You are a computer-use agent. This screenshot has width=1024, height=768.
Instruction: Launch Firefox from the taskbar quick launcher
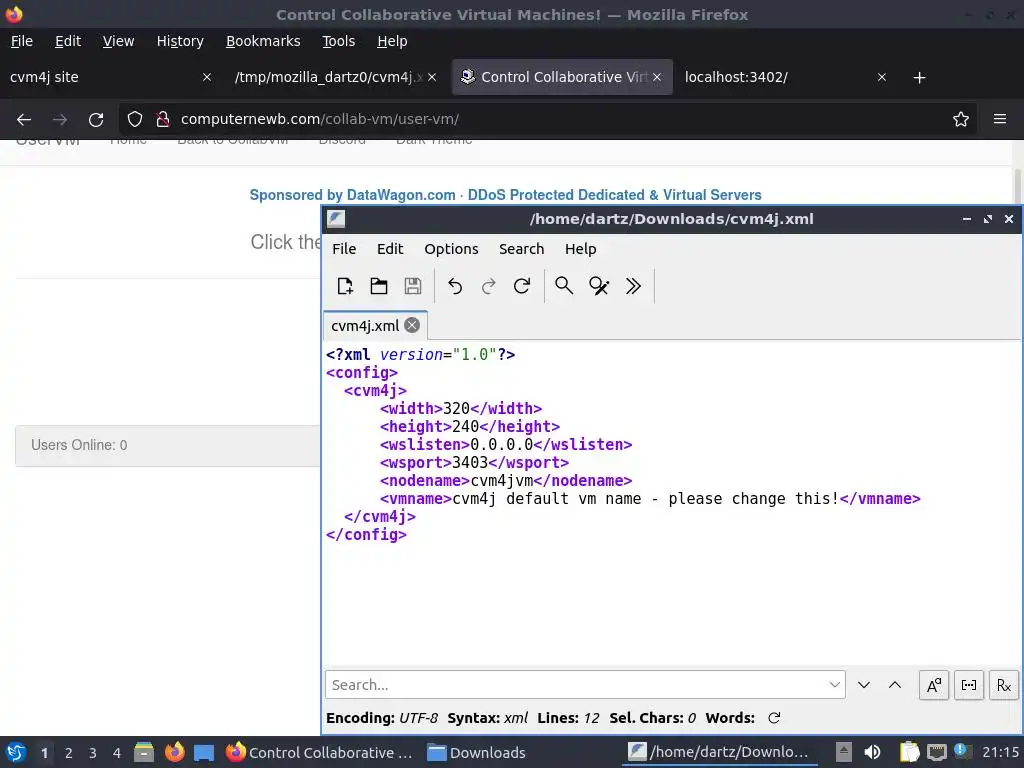tap(174, 752)
